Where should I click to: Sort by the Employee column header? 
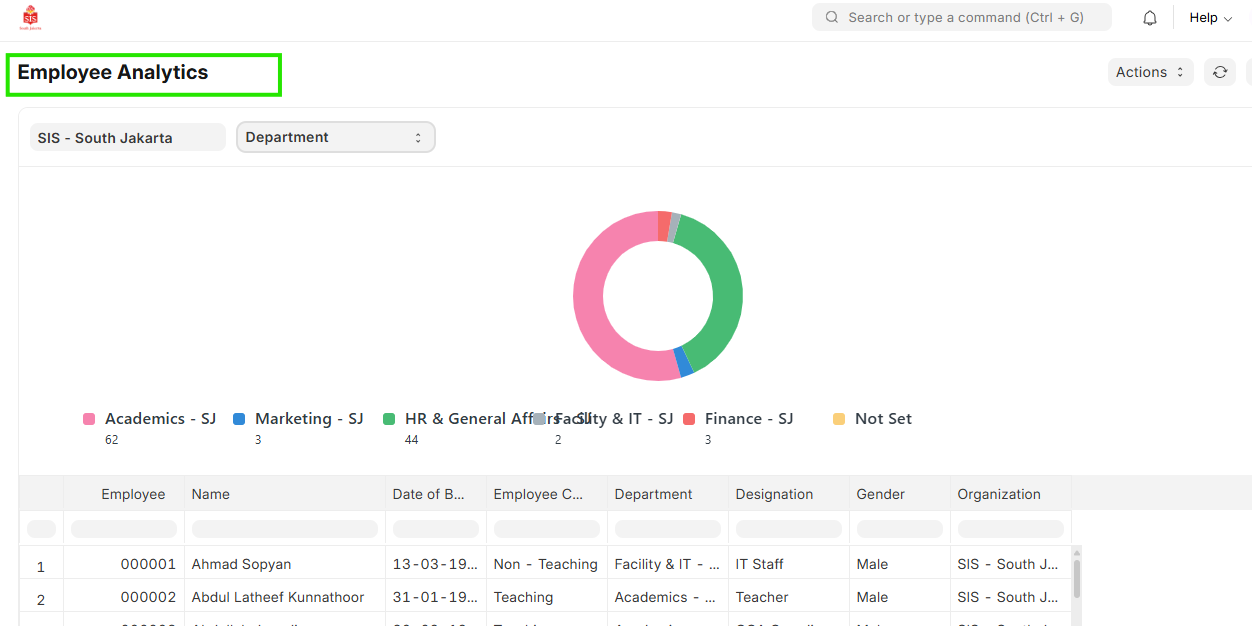coord(133,494)
